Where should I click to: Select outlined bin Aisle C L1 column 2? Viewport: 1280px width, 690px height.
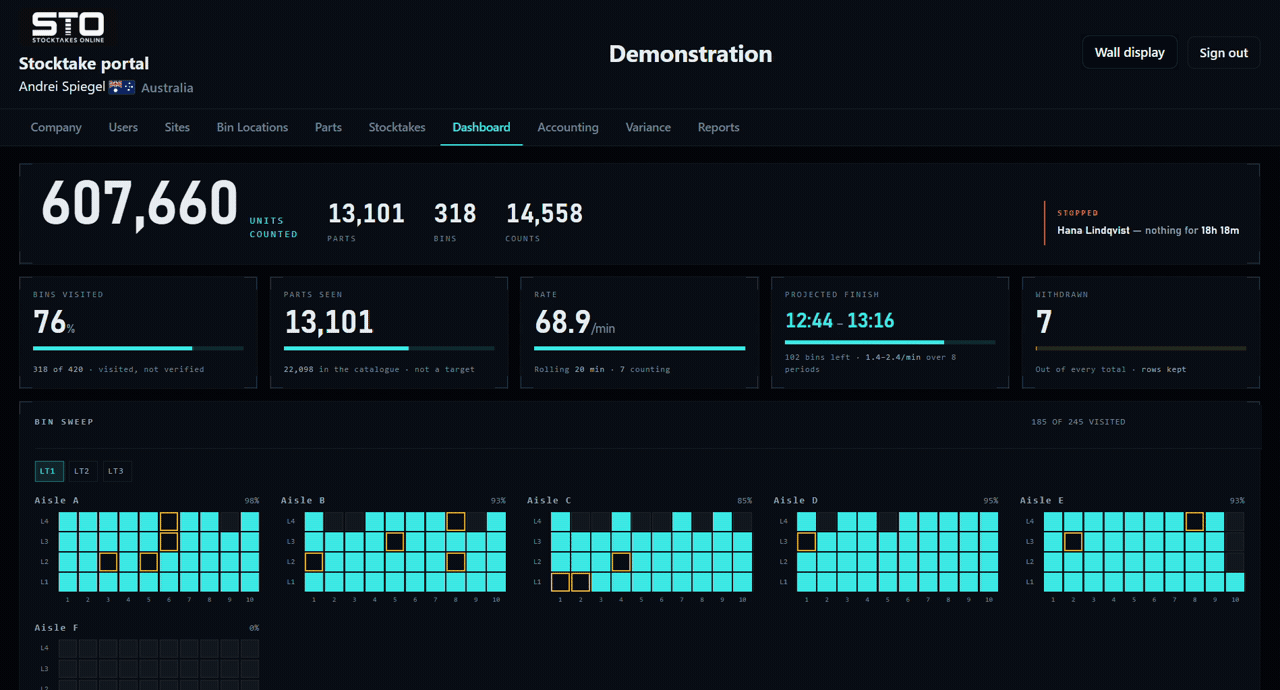point(580,582)
